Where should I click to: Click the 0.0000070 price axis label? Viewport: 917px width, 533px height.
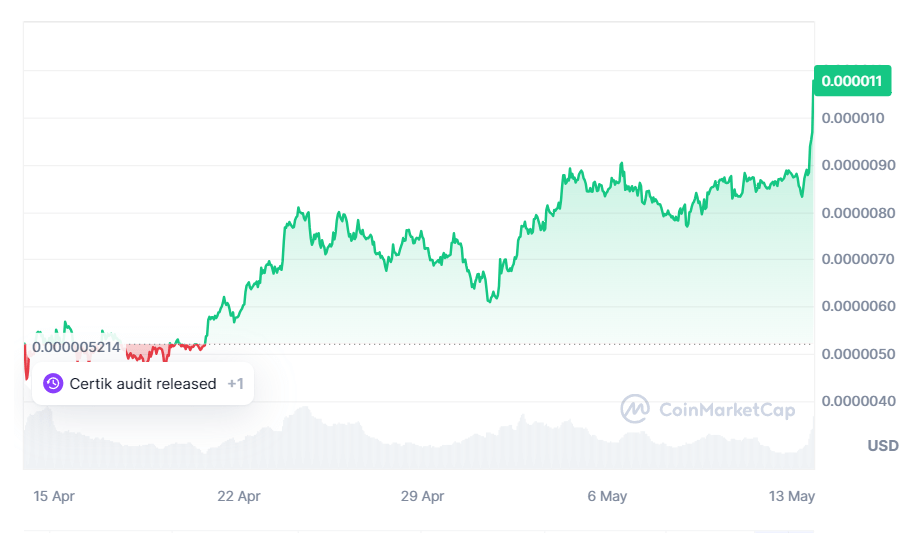858,259
